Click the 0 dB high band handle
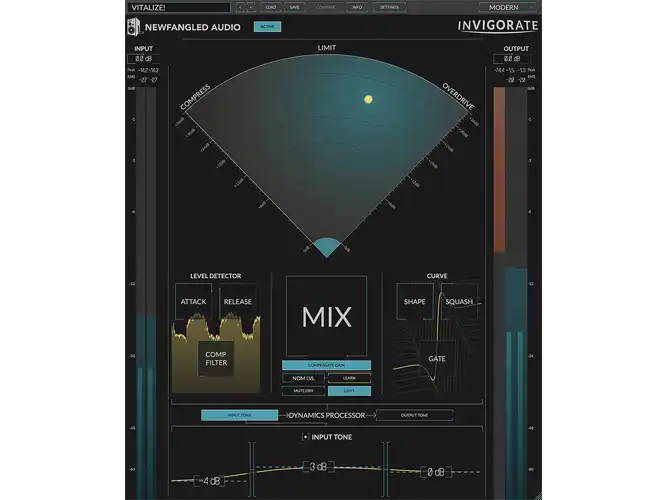 click(436, 472)
